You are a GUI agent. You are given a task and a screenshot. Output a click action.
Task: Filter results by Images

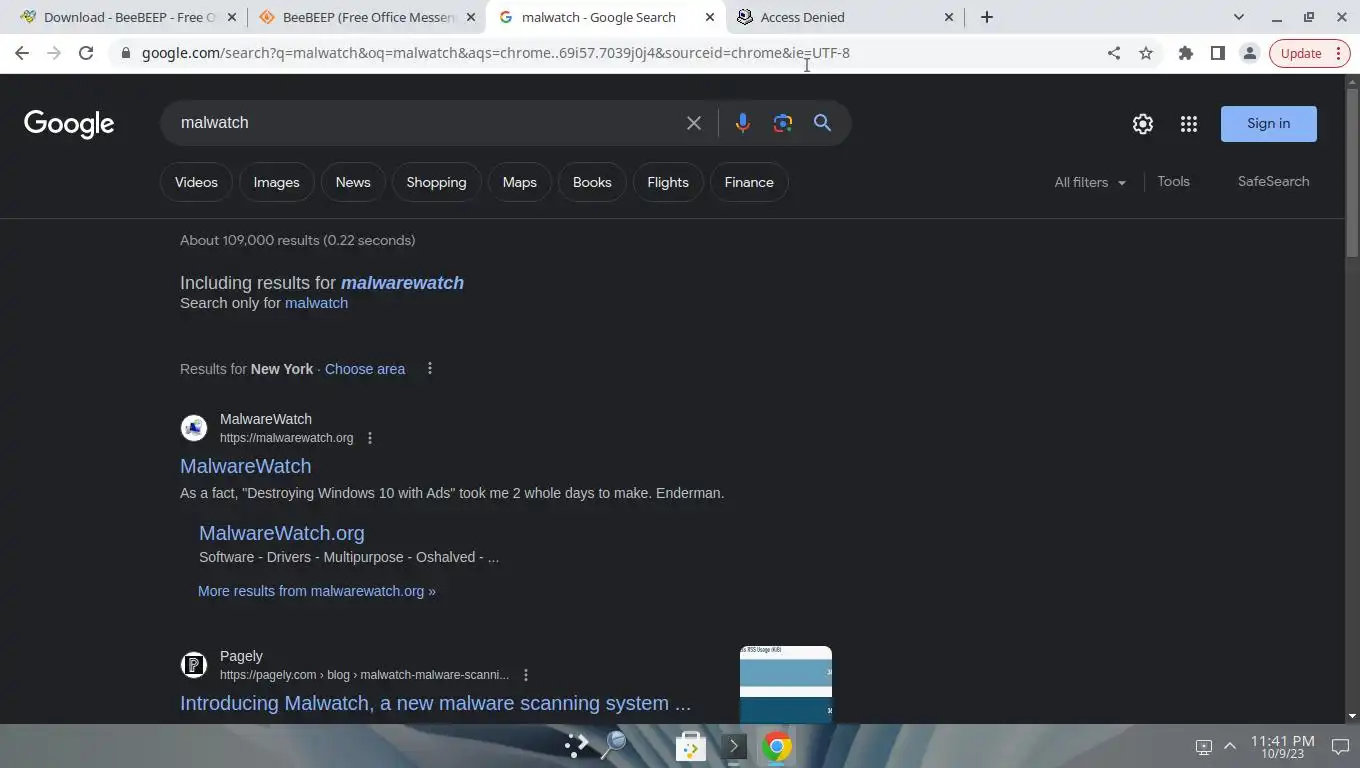(x=276, y=182)
